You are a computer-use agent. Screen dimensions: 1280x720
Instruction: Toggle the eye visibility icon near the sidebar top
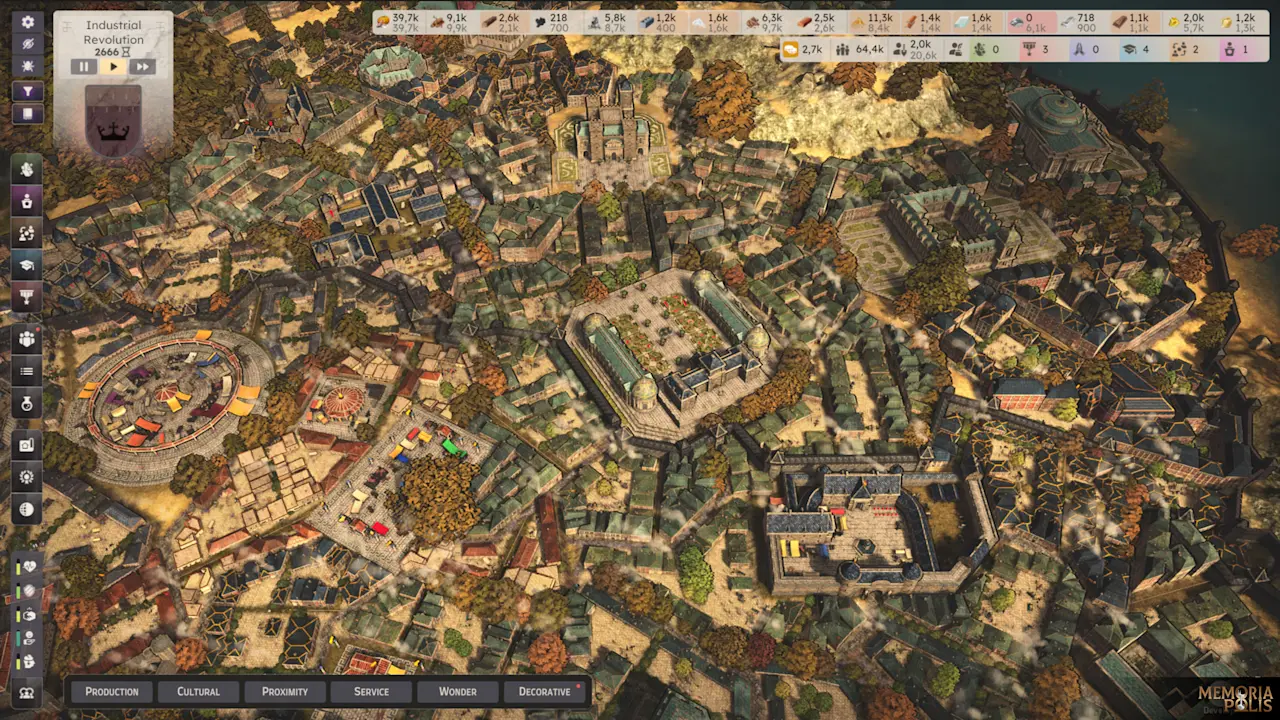coord(27,43)
